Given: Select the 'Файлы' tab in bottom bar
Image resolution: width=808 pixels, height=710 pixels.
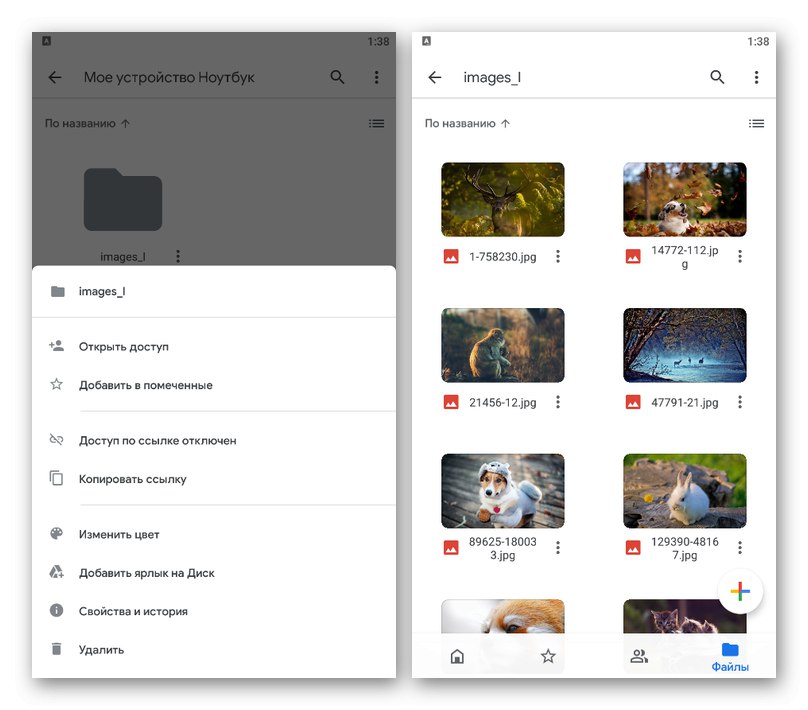Looking at the screenshot, I should point(730,658).
